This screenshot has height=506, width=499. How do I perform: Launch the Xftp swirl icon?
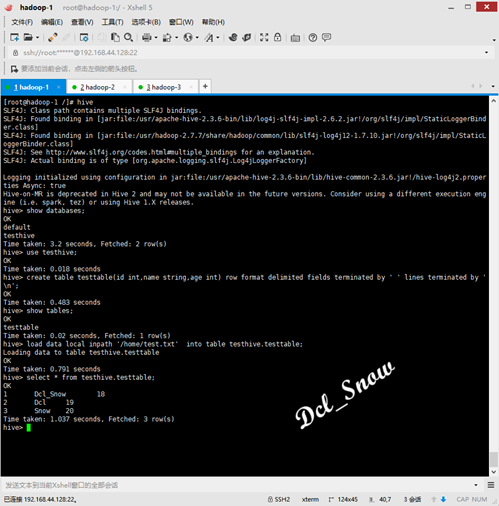tap(233, 37)
